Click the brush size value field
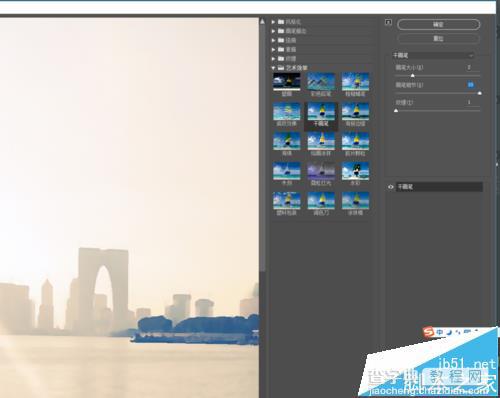The image size is (500, 398). click(x=469, y=67)
